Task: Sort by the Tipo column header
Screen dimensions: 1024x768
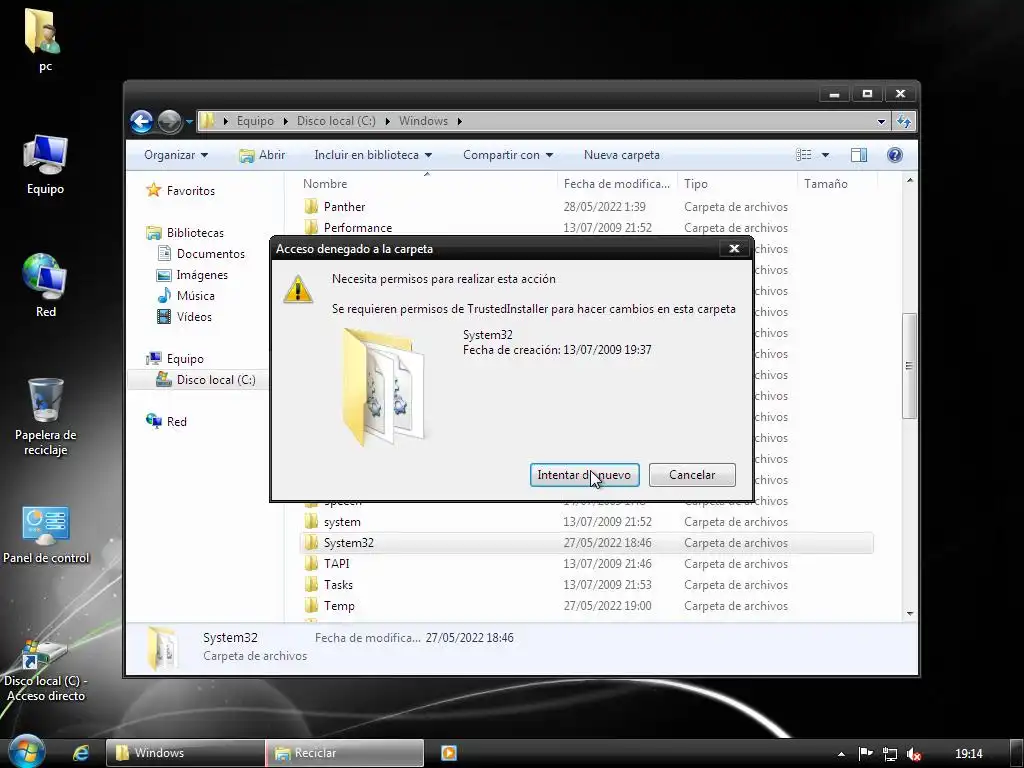Action: click(x=737, y=184)
